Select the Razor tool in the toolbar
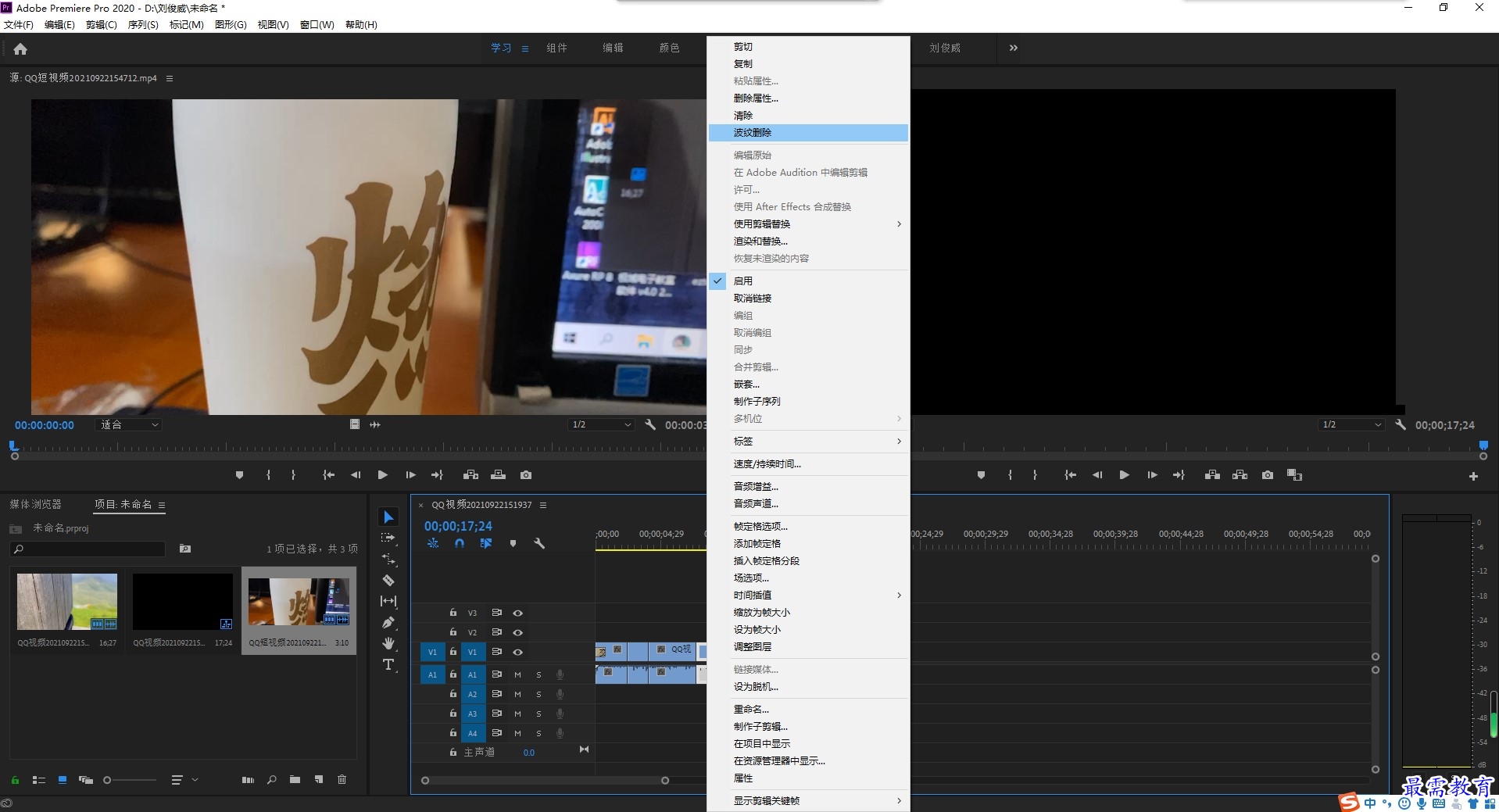The width and height of the screenshot is (1499, 812). click(388, 581)
